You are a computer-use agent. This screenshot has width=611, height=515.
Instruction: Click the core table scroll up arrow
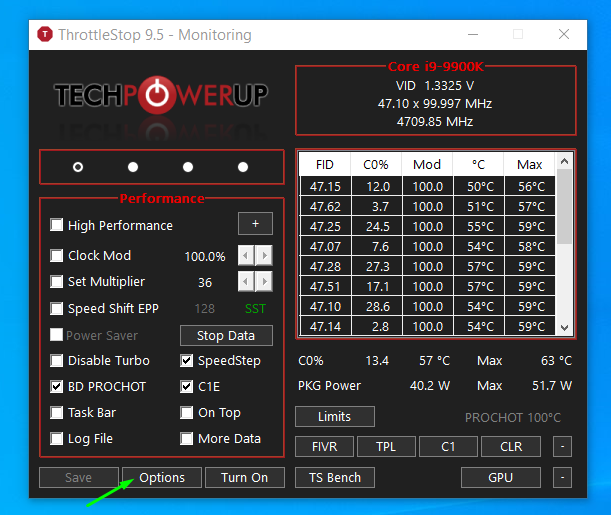564,161
